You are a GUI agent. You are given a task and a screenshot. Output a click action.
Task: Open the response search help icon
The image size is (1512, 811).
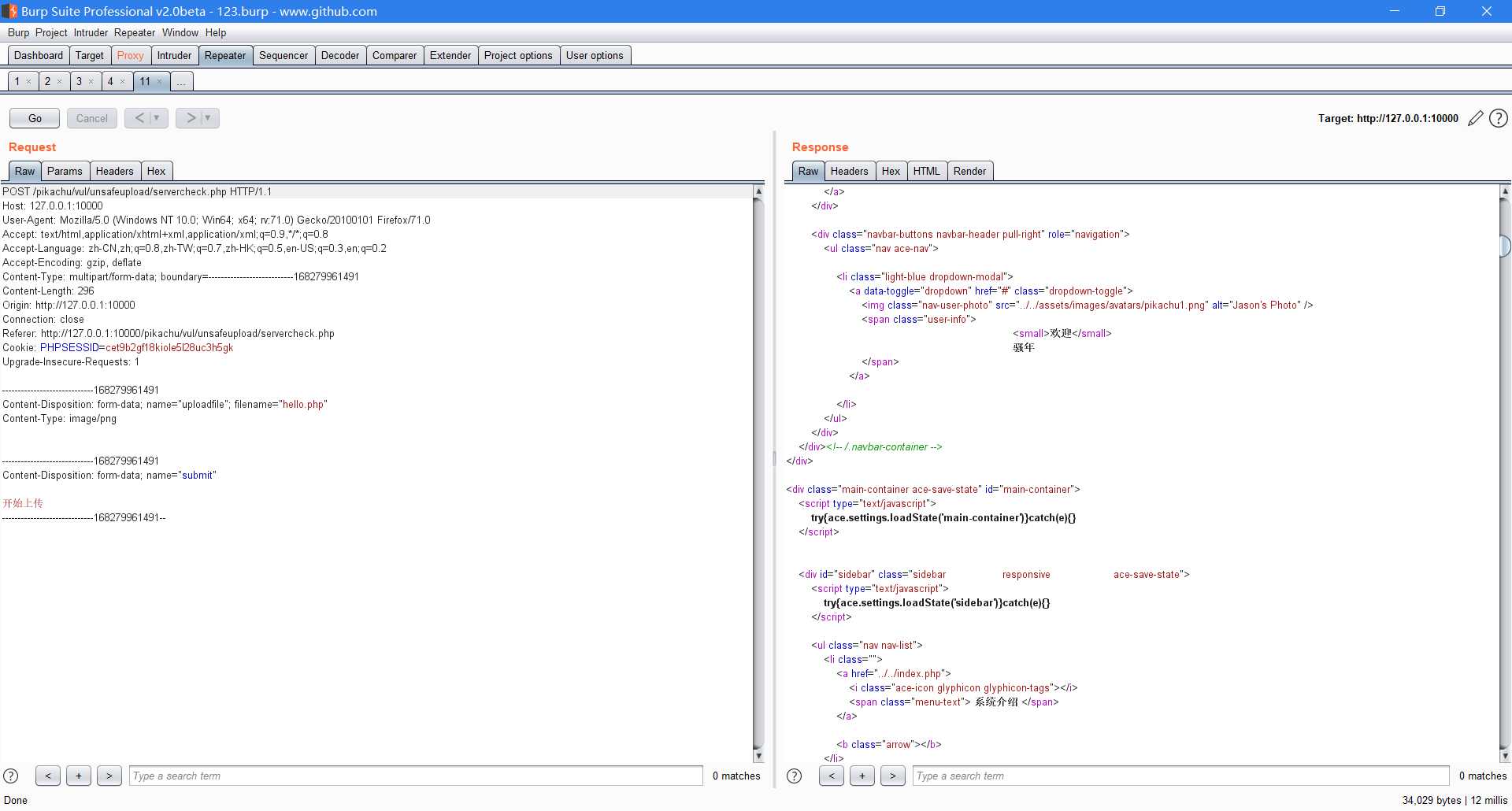pyautogui.click(x=795, y=776)
